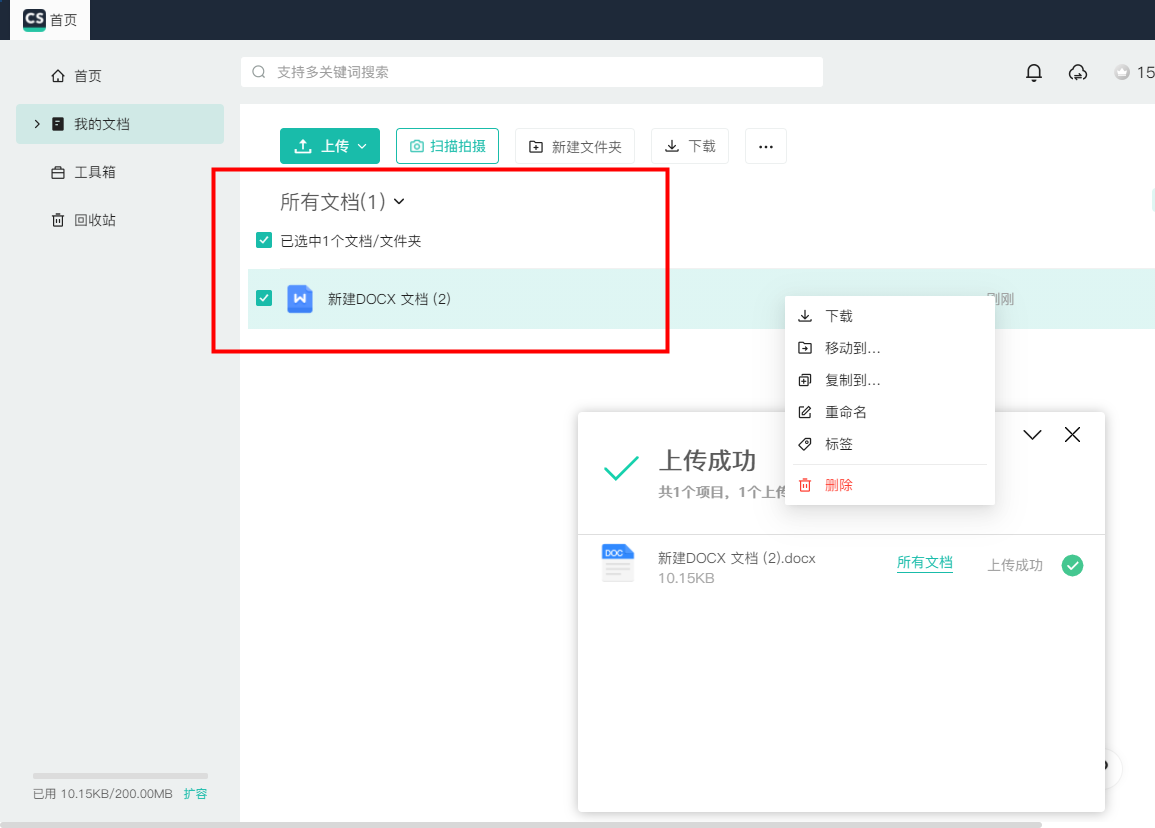Deselect the checkbox for 新建DOCX 文档 (2)
The image size is (1155, 828).
[264, 298]
